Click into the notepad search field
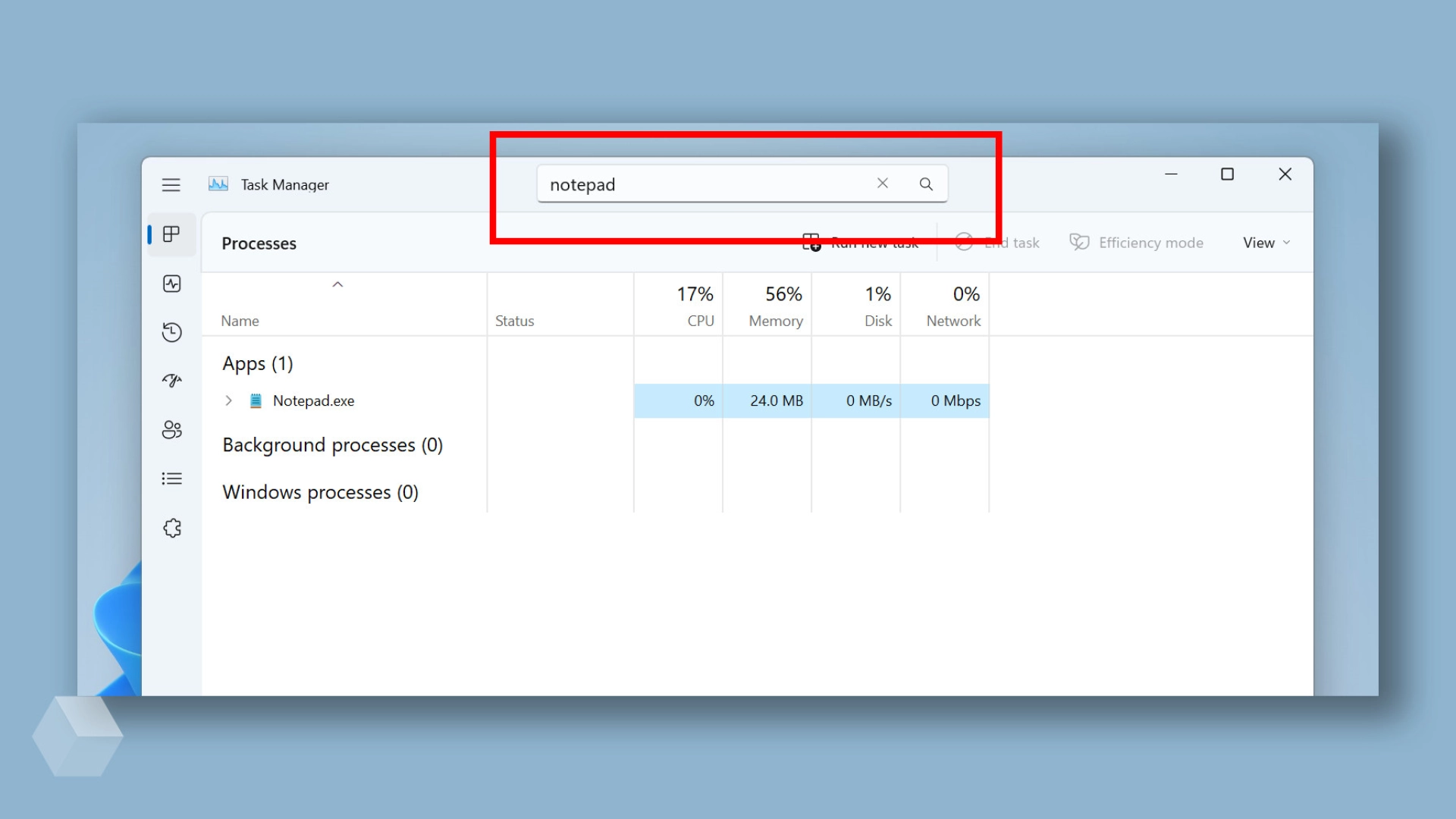Image resolution: width=1456 pixels, height=819 pixels. (705, 184)
